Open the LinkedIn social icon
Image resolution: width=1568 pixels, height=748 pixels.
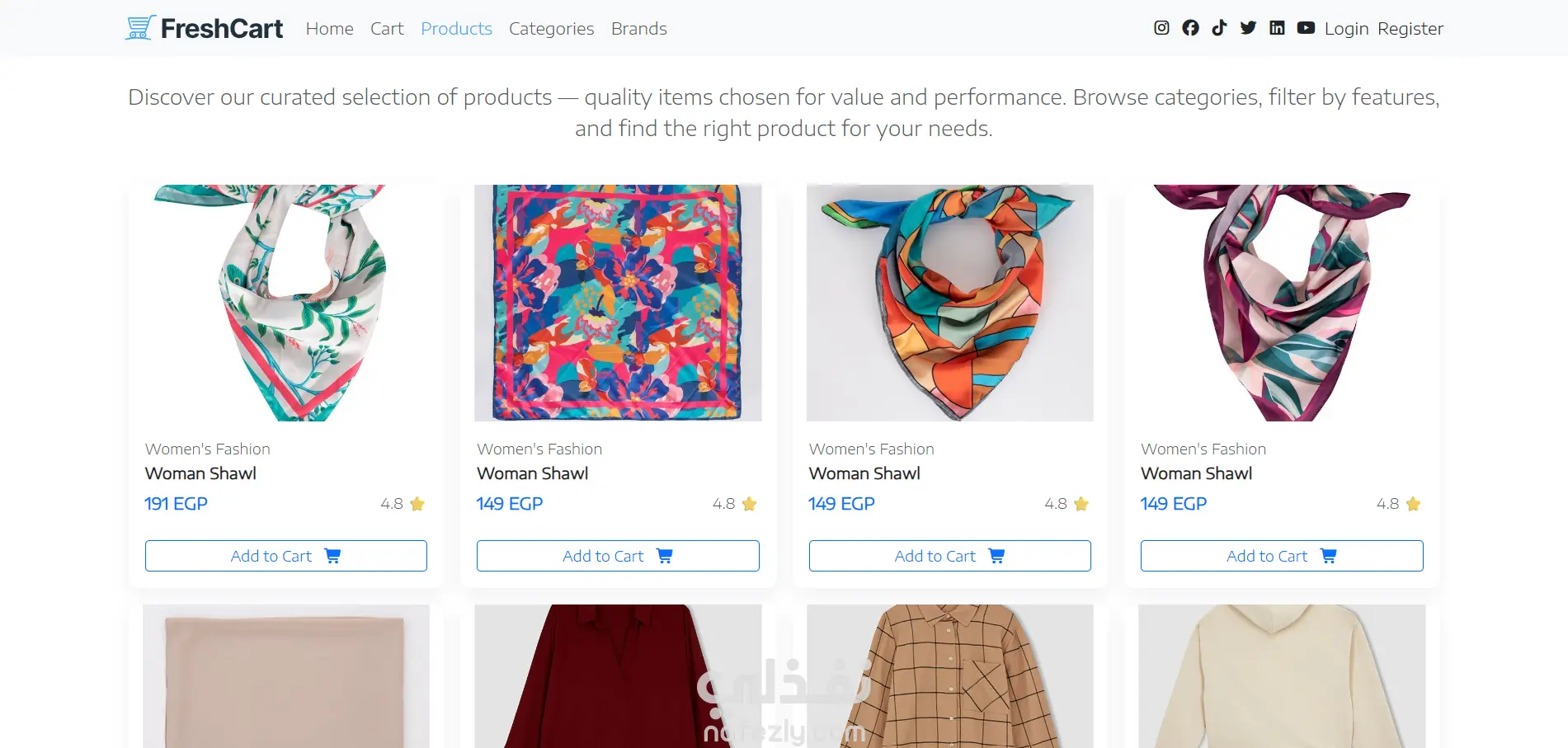(x=1277, y=28)
